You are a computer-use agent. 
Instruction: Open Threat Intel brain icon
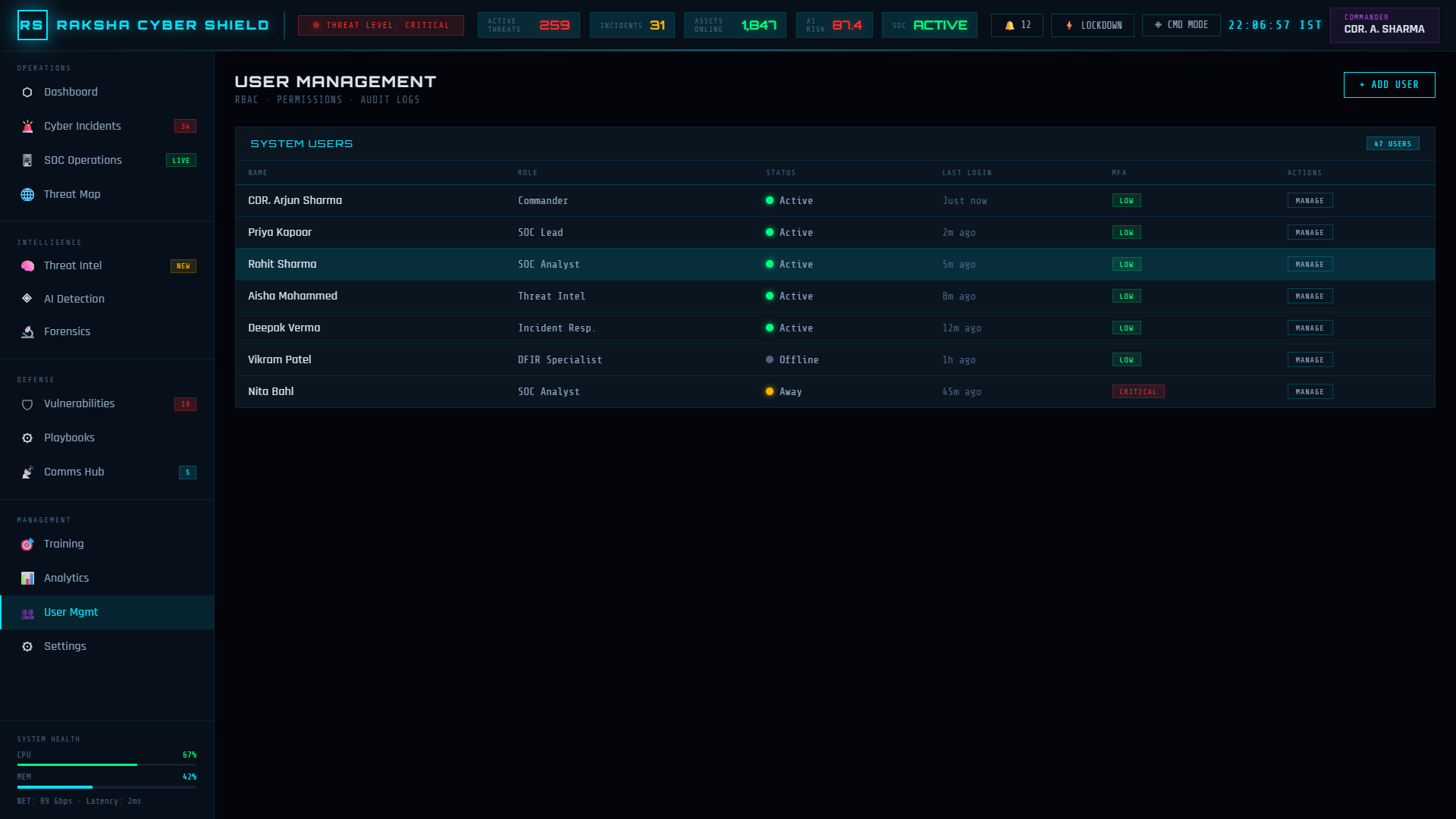pyautogui.click(x=27, y=266)
